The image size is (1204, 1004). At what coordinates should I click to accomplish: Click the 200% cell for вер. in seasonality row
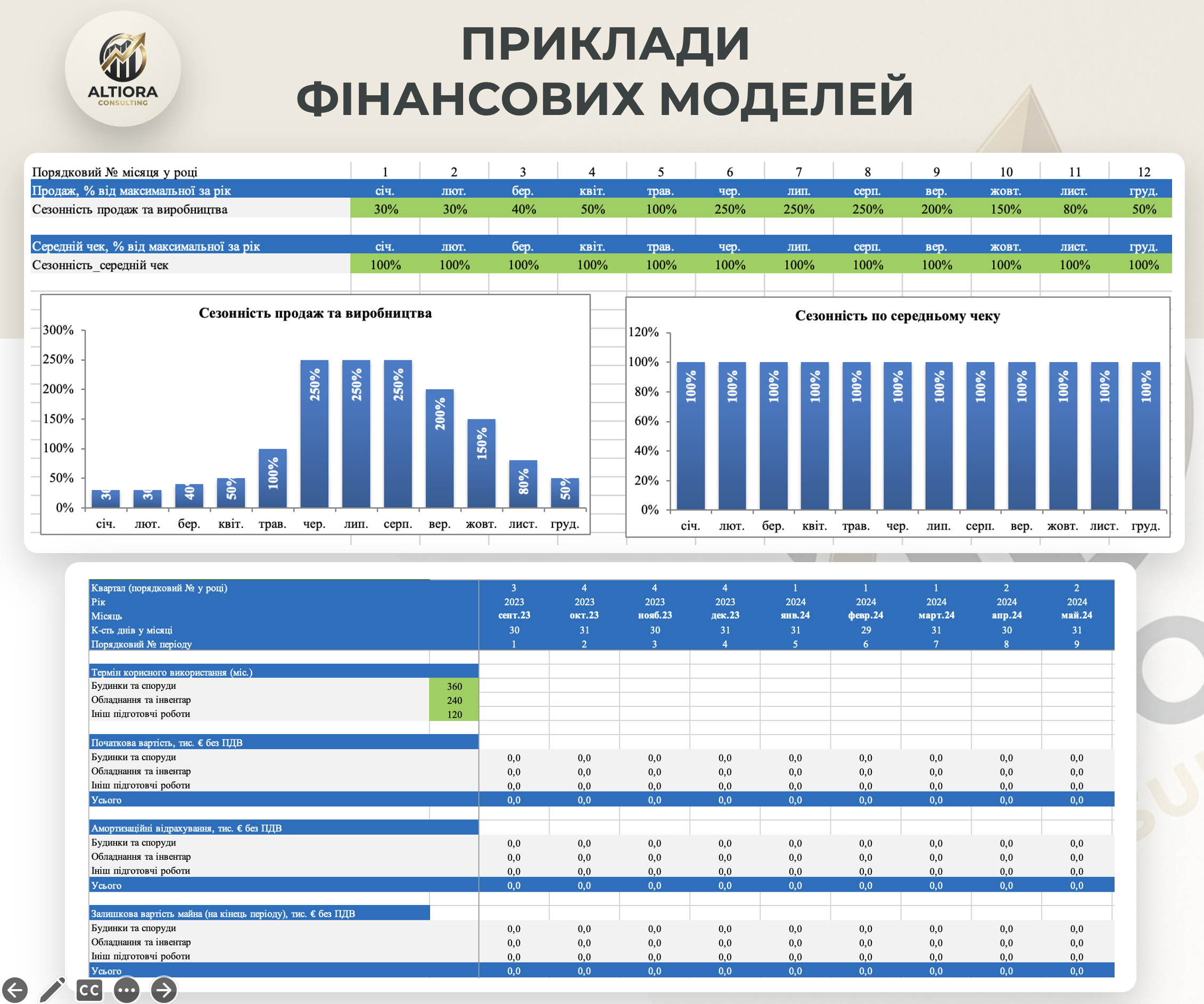tap(936, 209)
